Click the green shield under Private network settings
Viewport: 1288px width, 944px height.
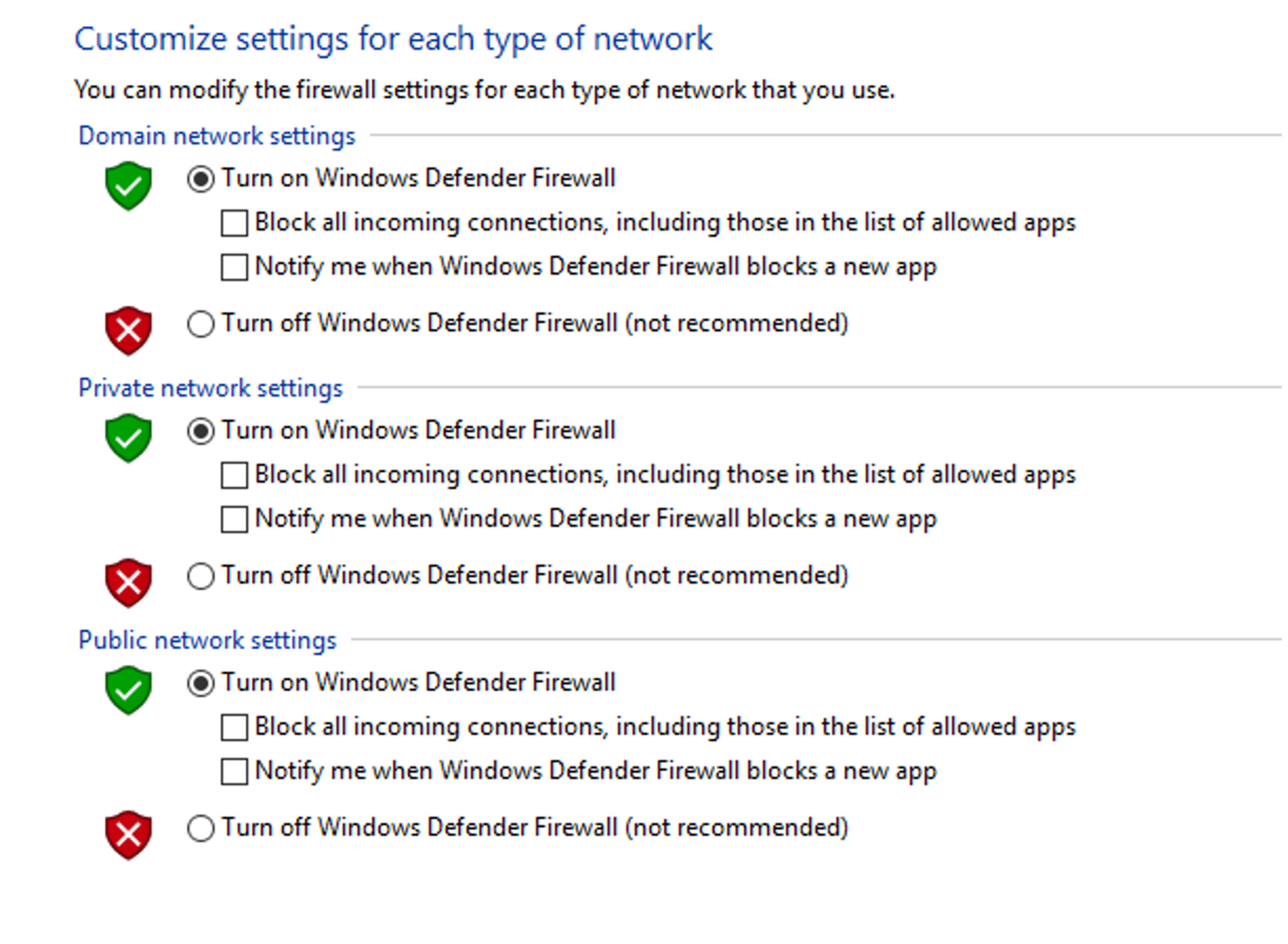pos(128,438)
